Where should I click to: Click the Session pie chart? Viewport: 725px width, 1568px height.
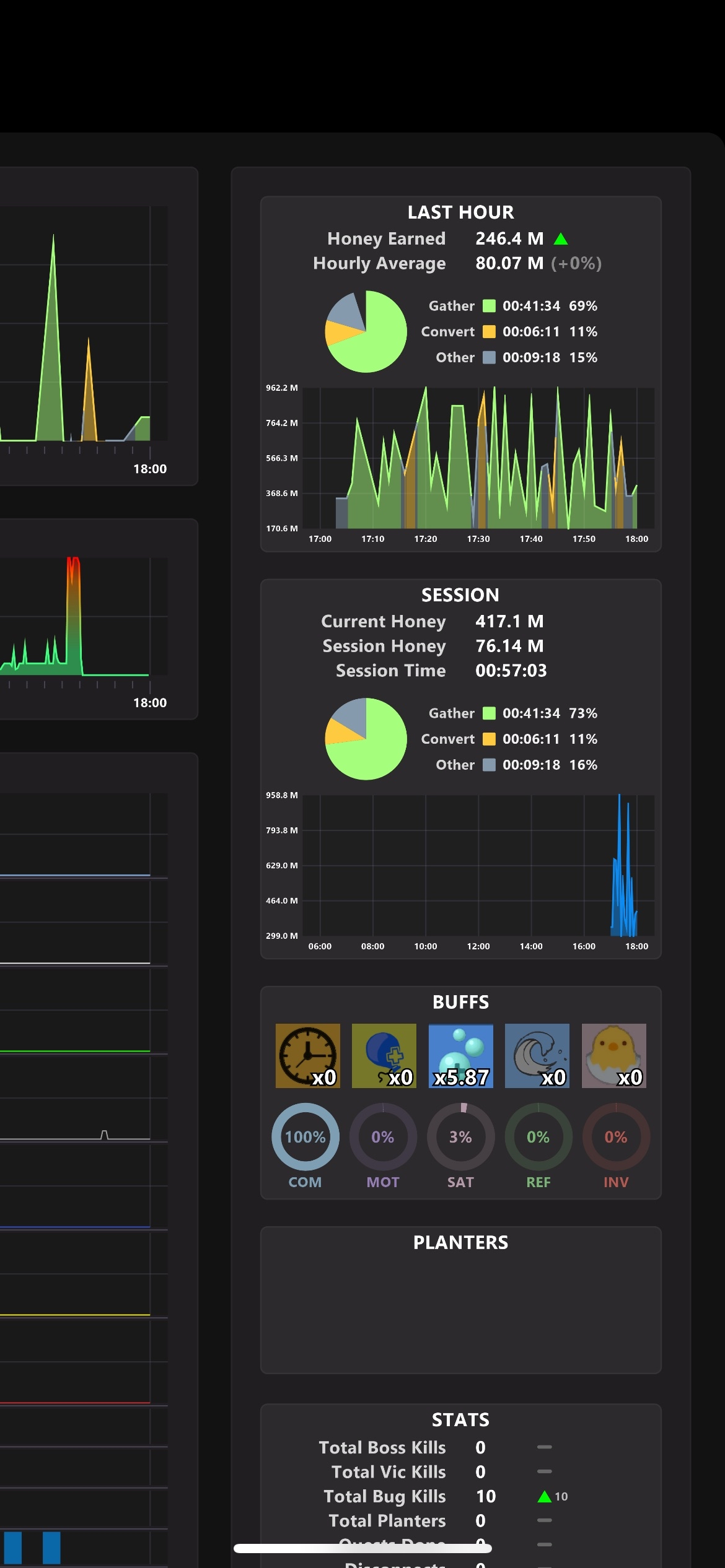pos(366,739)
